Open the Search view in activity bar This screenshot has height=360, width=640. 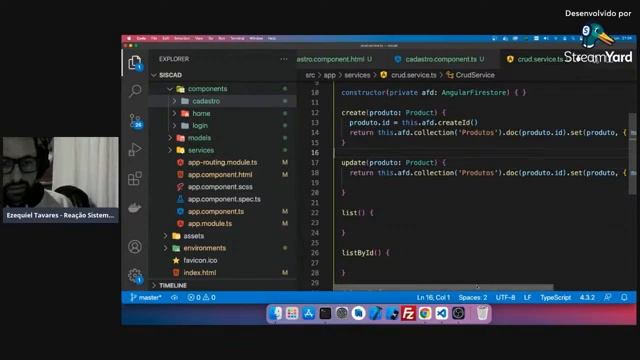[135, 90]
